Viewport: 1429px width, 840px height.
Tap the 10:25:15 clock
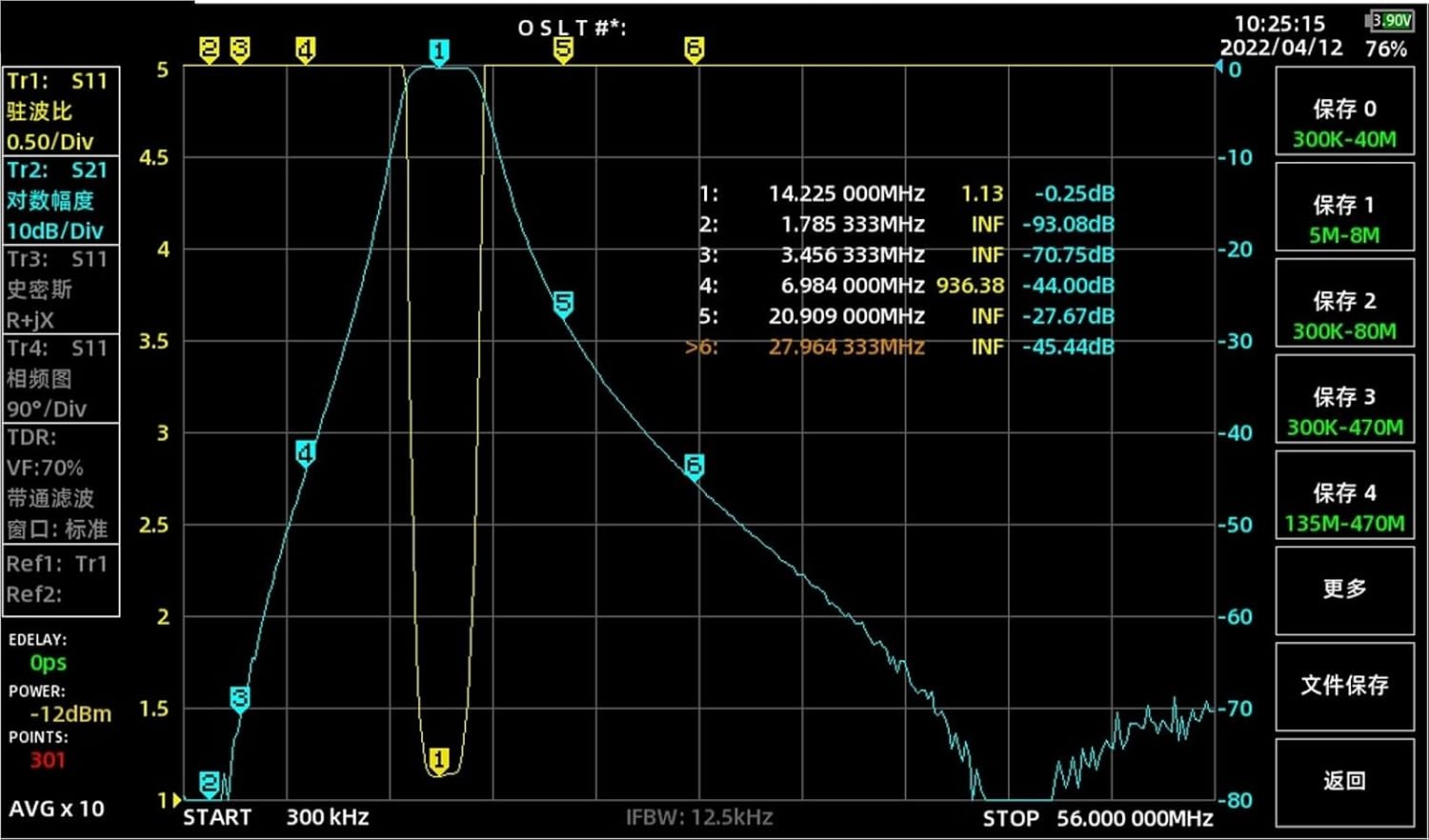(1279, 23)
